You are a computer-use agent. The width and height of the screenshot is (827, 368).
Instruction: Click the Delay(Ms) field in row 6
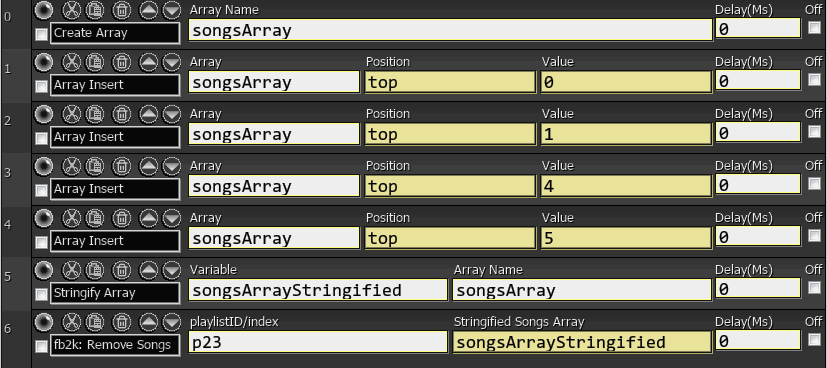pos(758,341)
